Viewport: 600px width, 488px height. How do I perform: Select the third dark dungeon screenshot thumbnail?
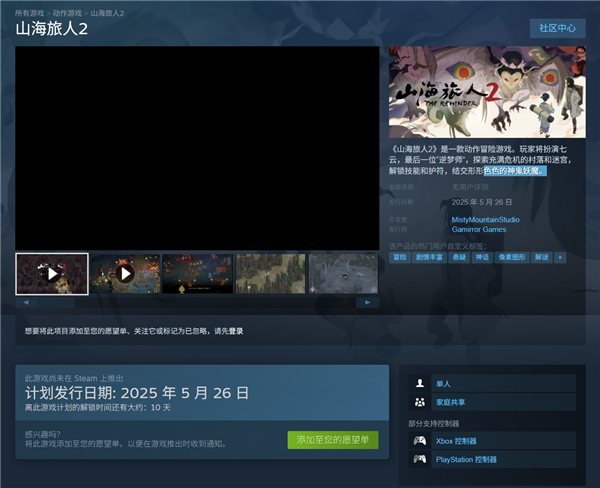[197, 274]
